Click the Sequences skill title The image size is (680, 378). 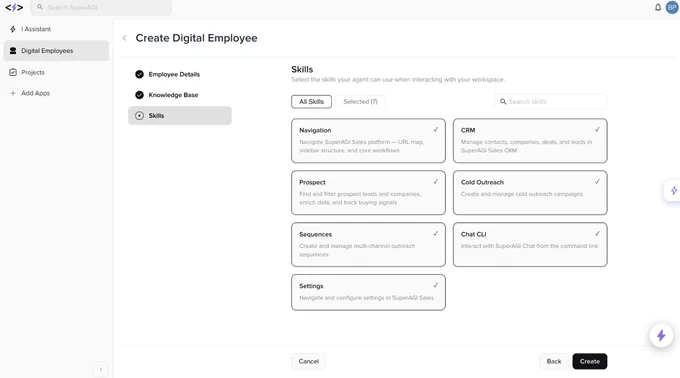315,234
